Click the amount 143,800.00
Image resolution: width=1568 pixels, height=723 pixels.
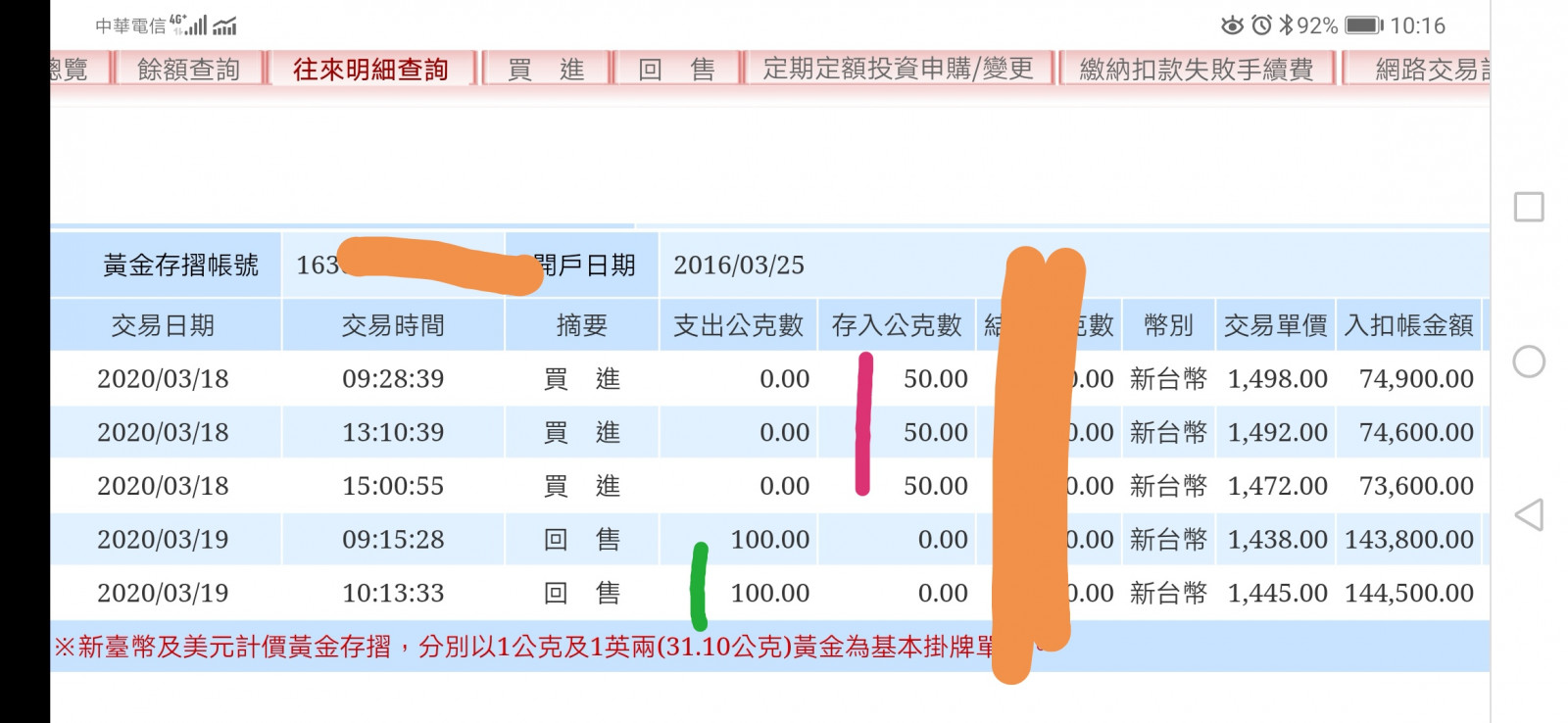click(1409, 540)
